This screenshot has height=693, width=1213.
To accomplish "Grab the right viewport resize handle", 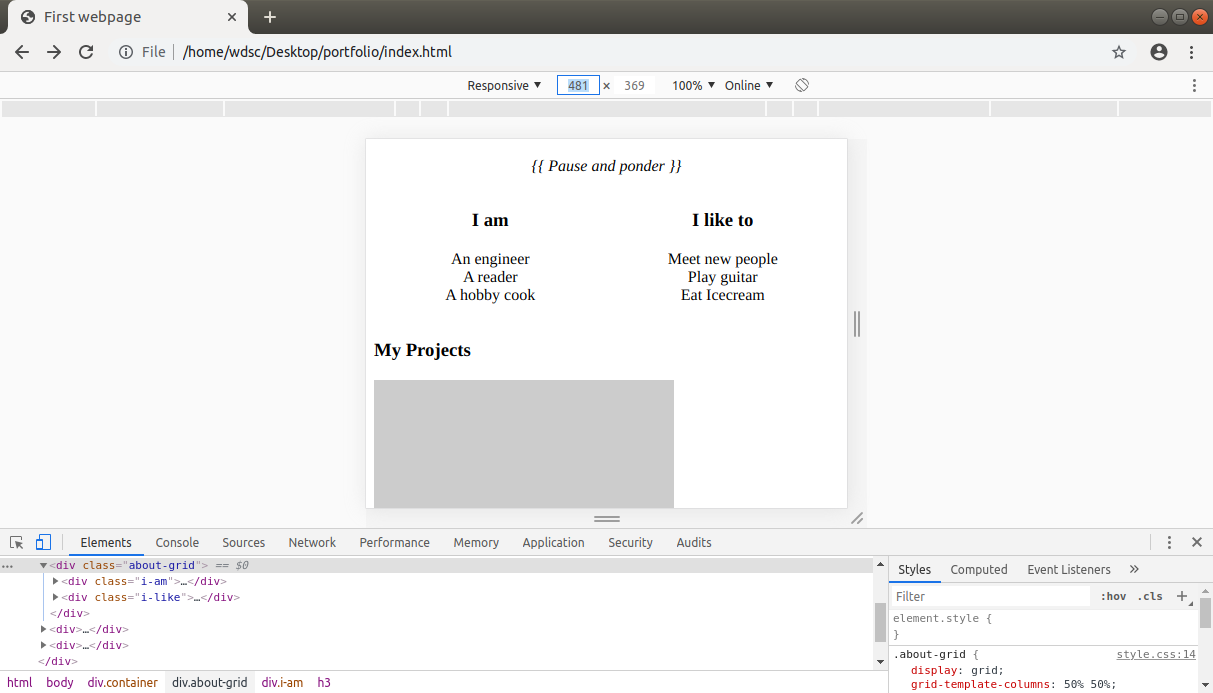I will pyautogui.click(x=857, y=323).
